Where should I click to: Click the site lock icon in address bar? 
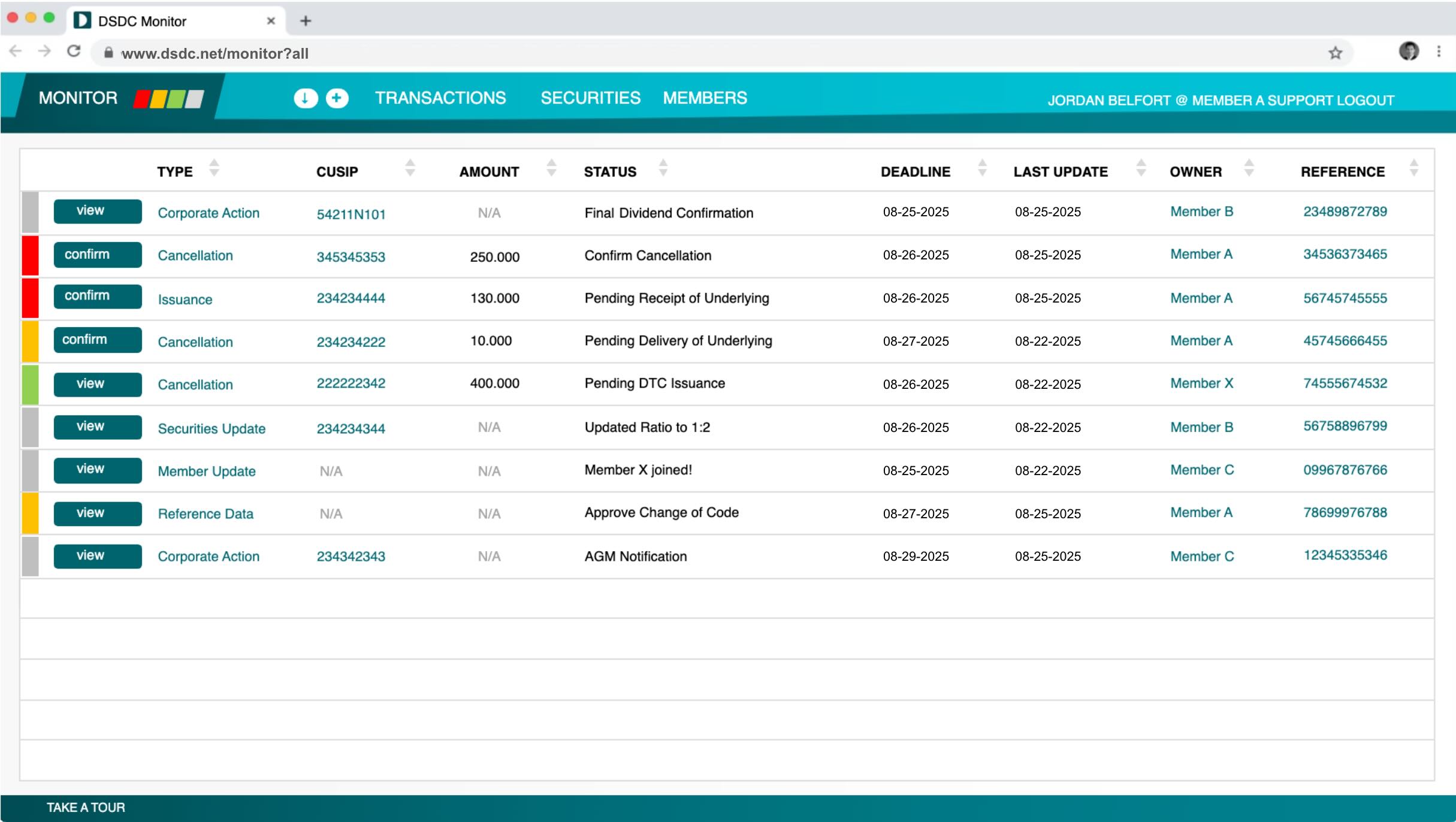[108, 53]
